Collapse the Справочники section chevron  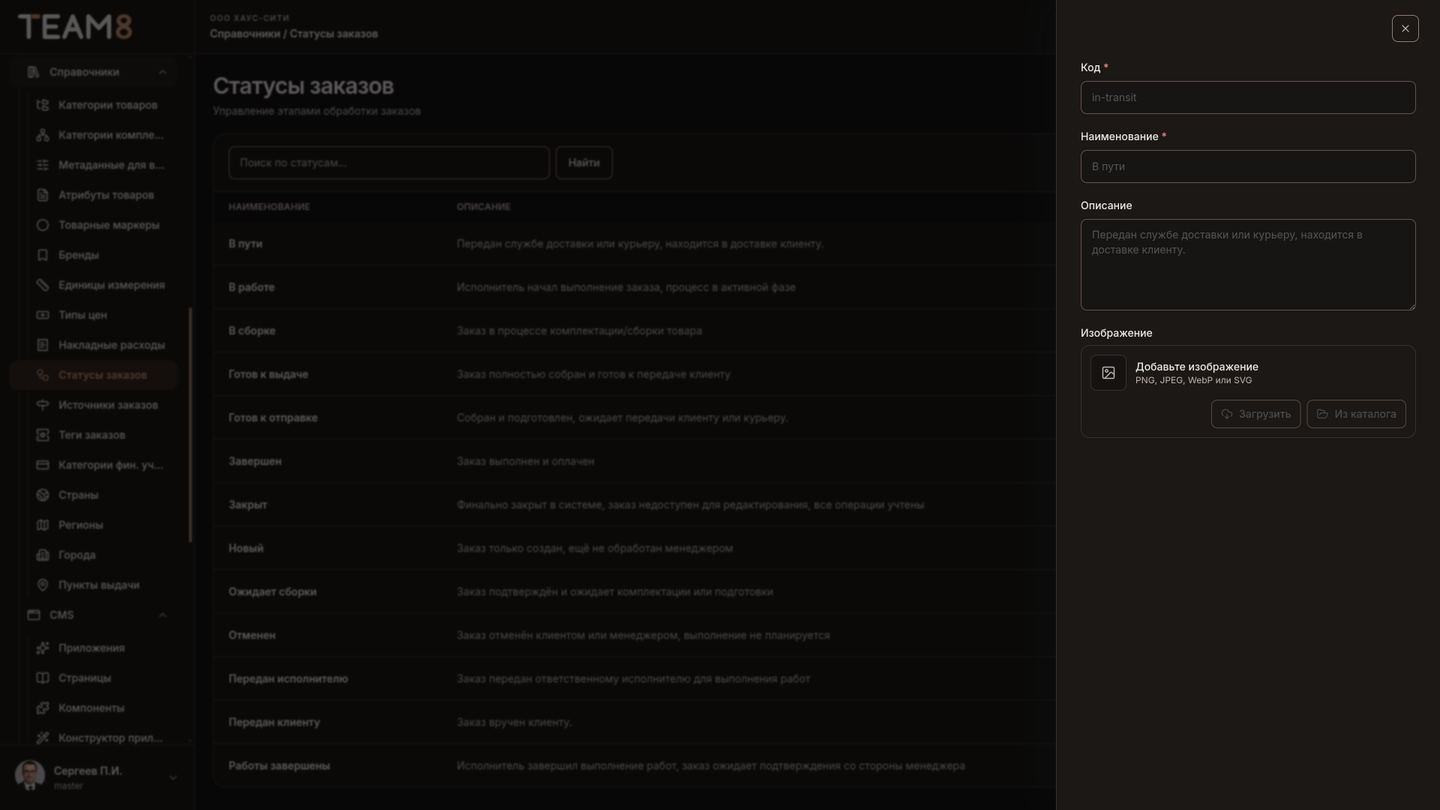point(162,72)
